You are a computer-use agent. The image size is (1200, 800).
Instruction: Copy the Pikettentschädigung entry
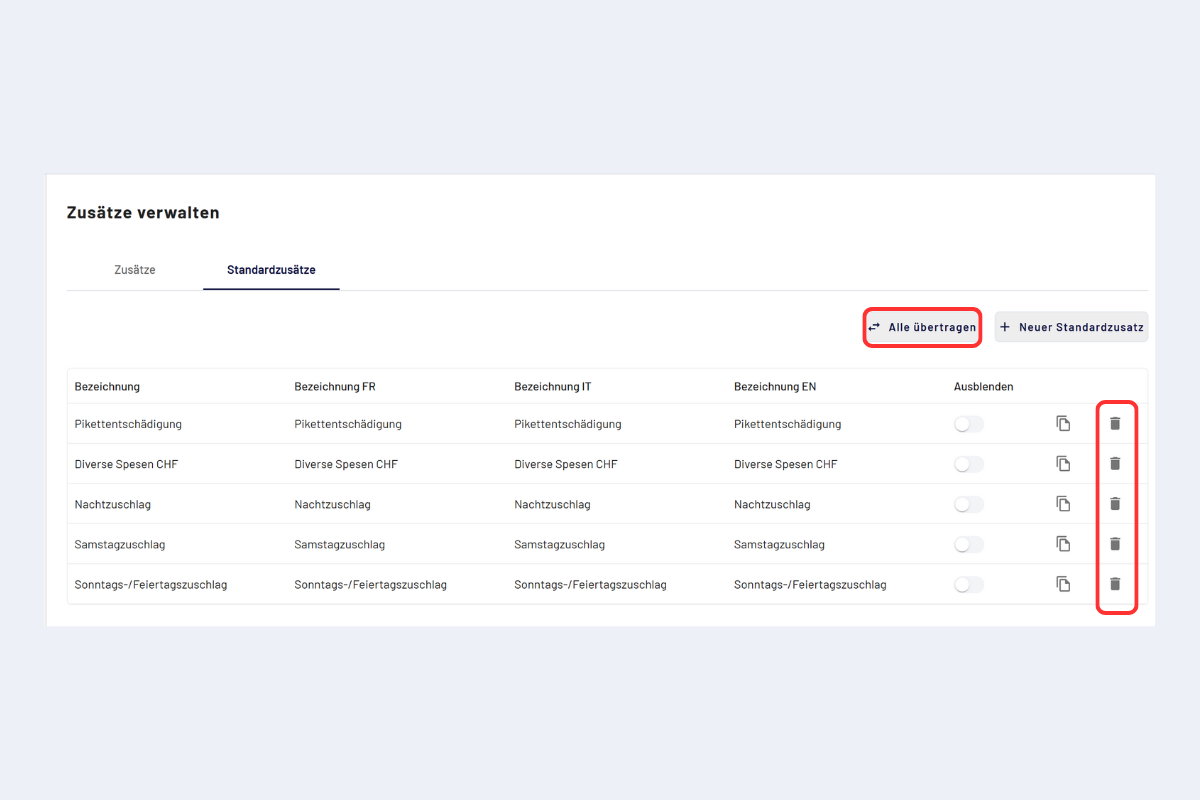(x=1063, y=424)
